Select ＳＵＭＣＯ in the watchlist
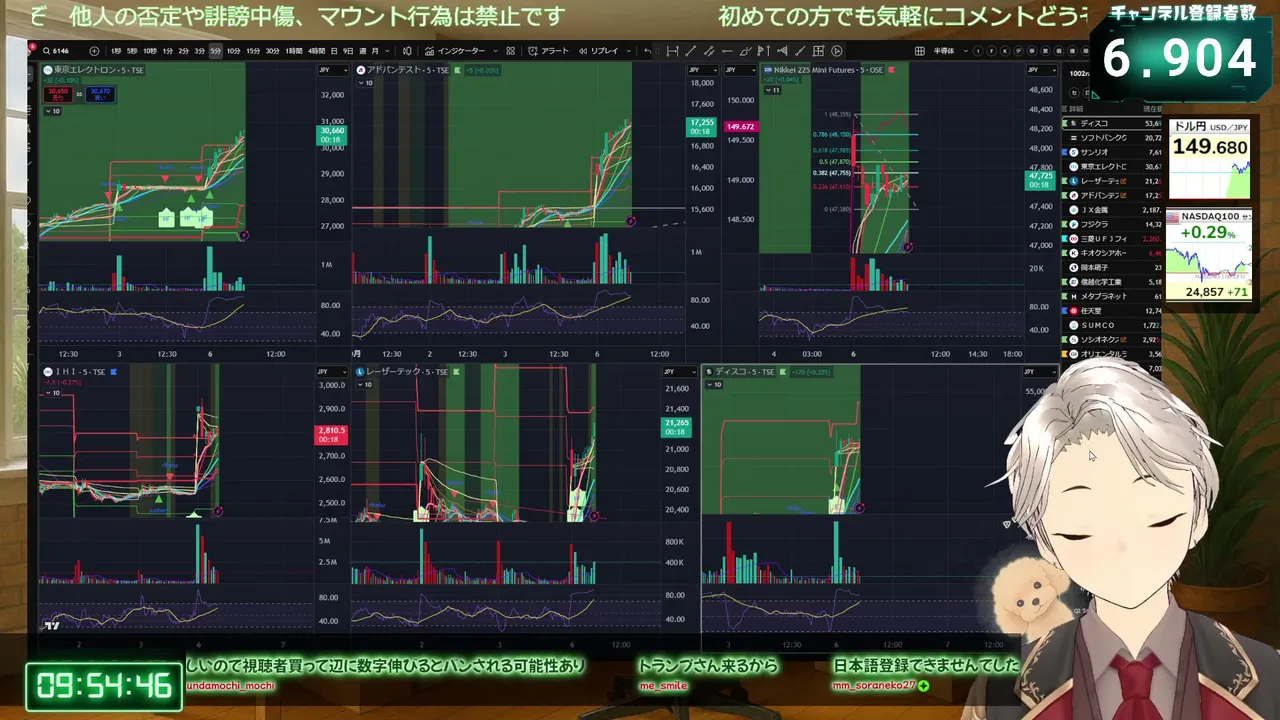The image size is (1280, 720). [x=1112, y=325]
